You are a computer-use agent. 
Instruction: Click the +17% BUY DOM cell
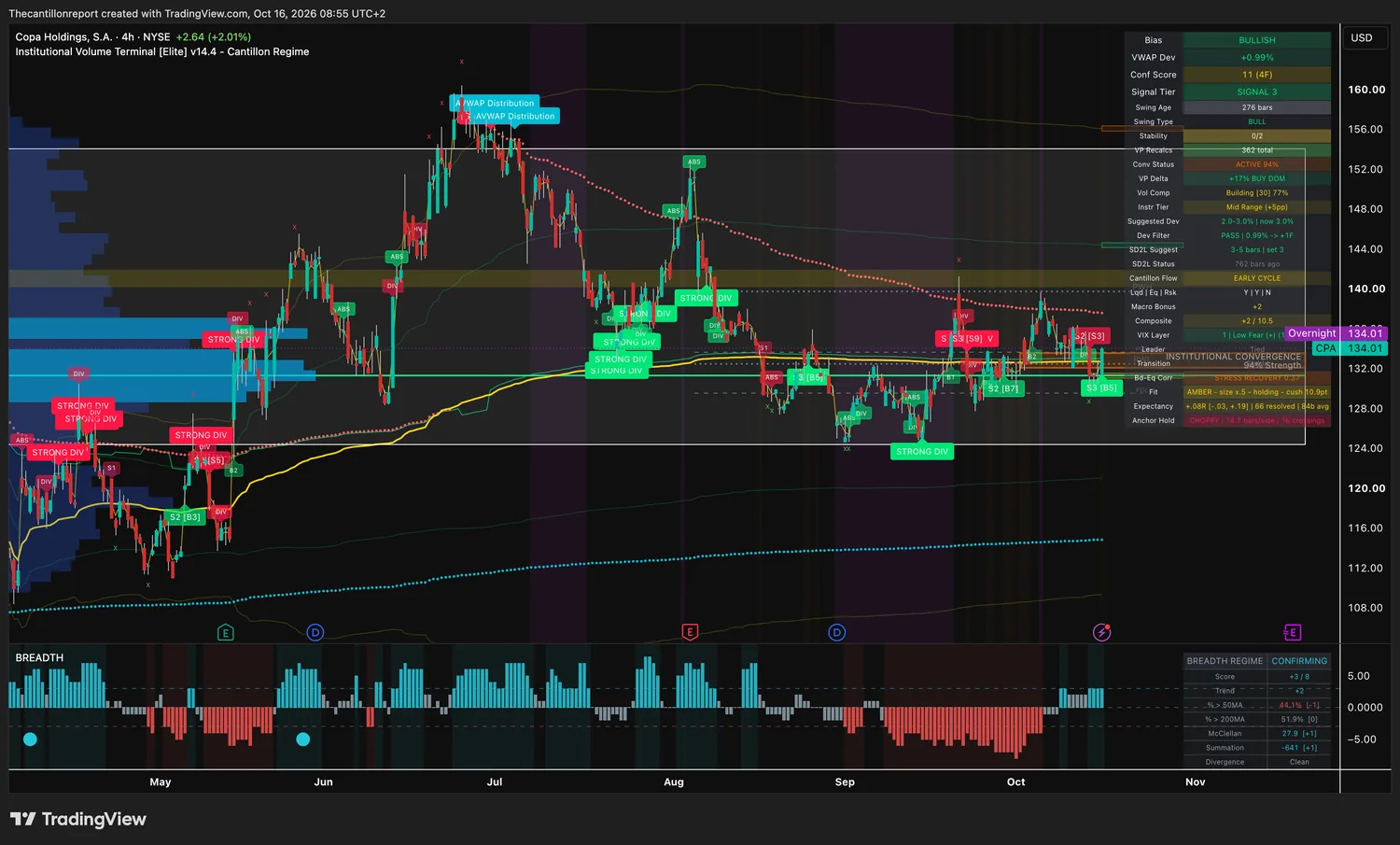pos(1257,178)
